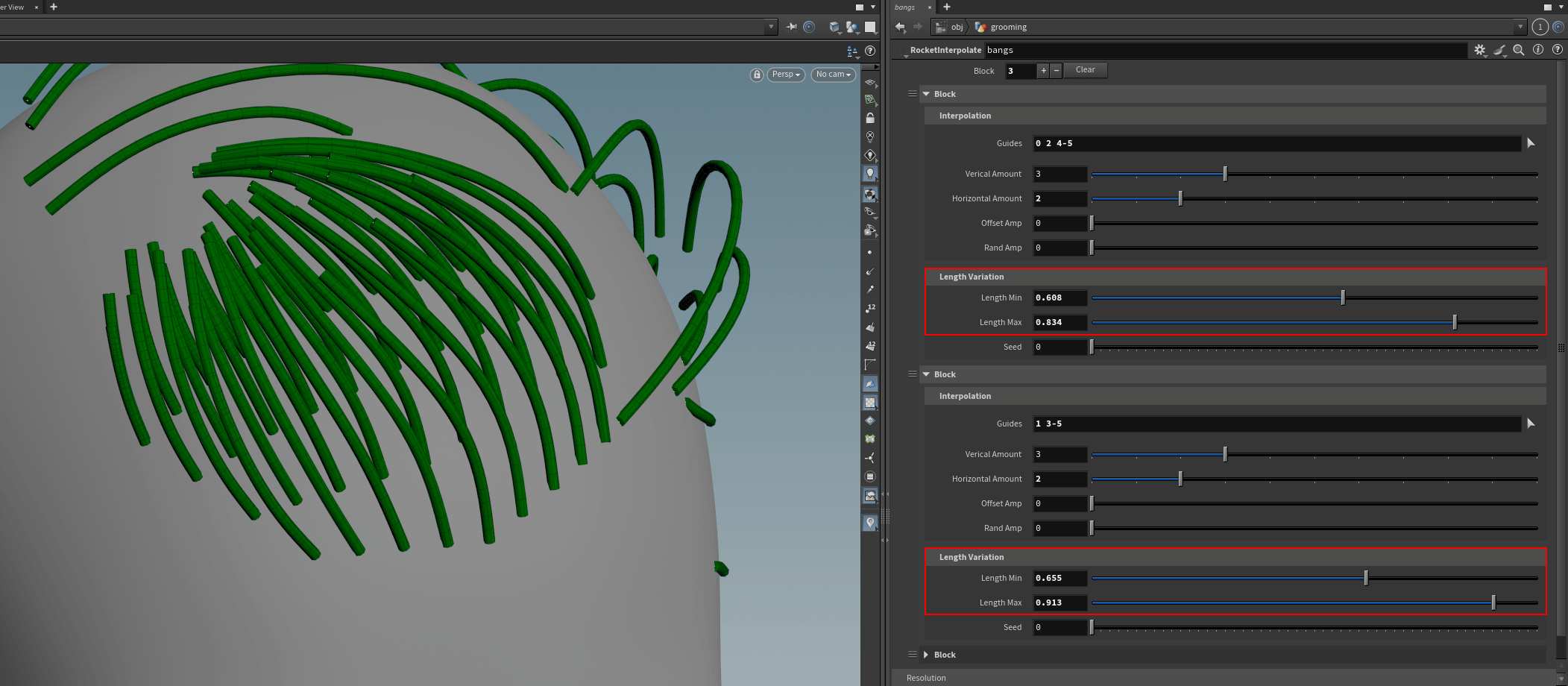
Task: Click the selector arrow for Guides '0 2 4-5'
Action: [1531, 143]
